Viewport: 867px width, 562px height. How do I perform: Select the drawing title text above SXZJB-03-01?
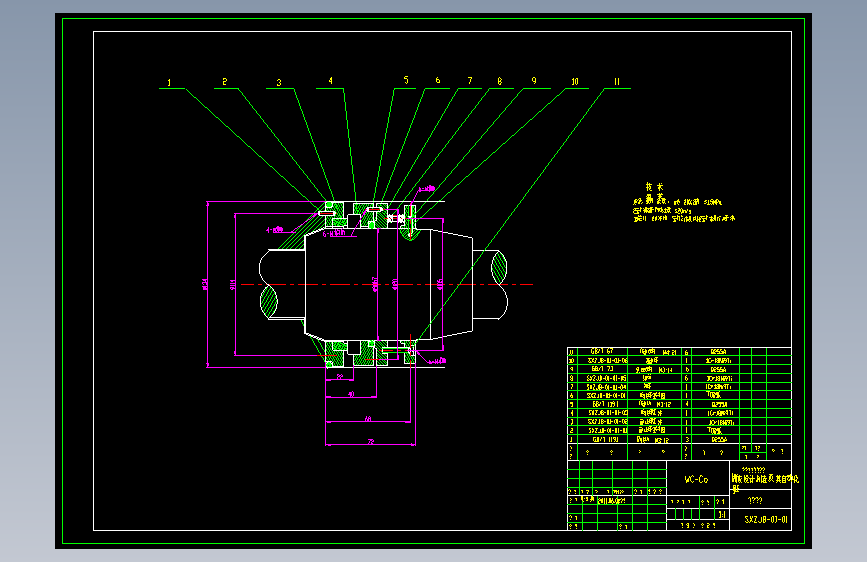(765, 480)
